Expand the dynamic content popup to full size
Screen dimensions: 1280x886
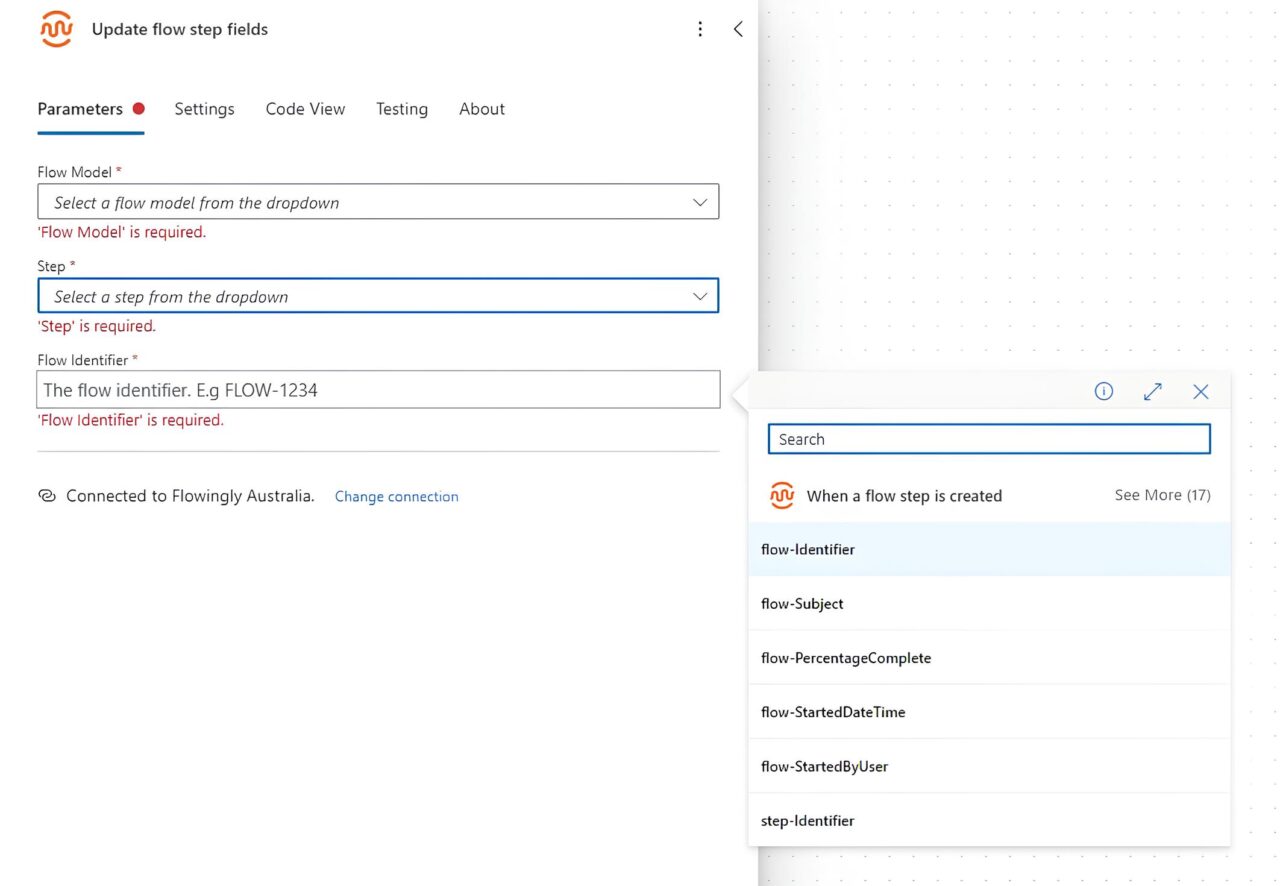[x=1152, y=392]
